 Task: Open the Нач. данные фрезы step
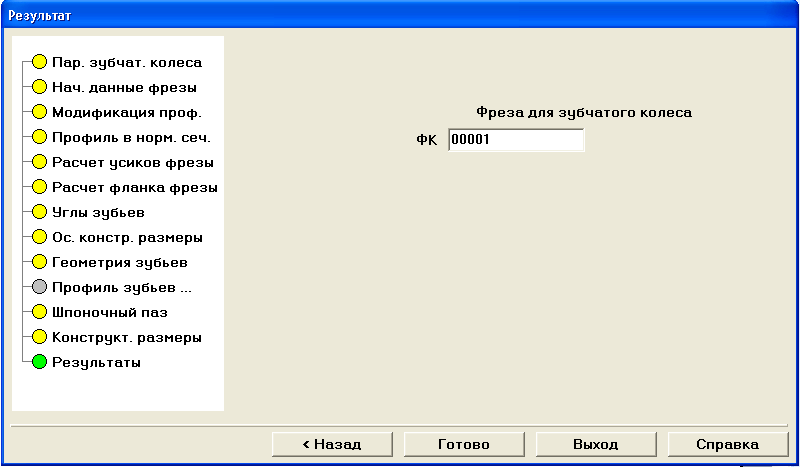[124, 88]
